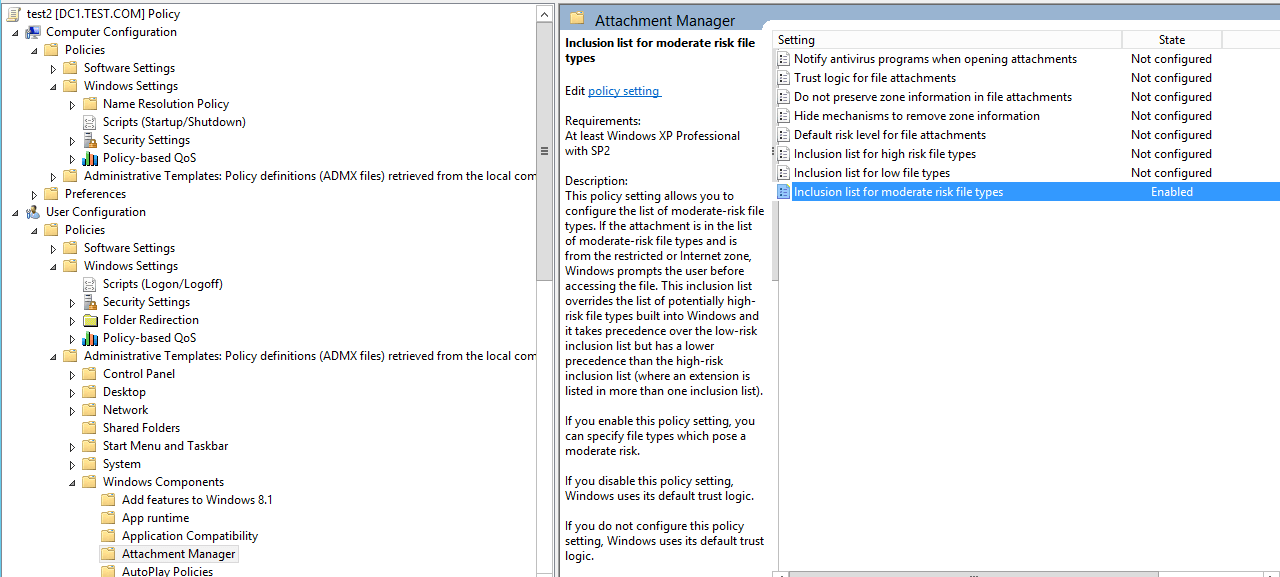Viewport: 1280px width, 577px height.
Task: Click the User Configuration user icon
Action: tap(33, 212)
